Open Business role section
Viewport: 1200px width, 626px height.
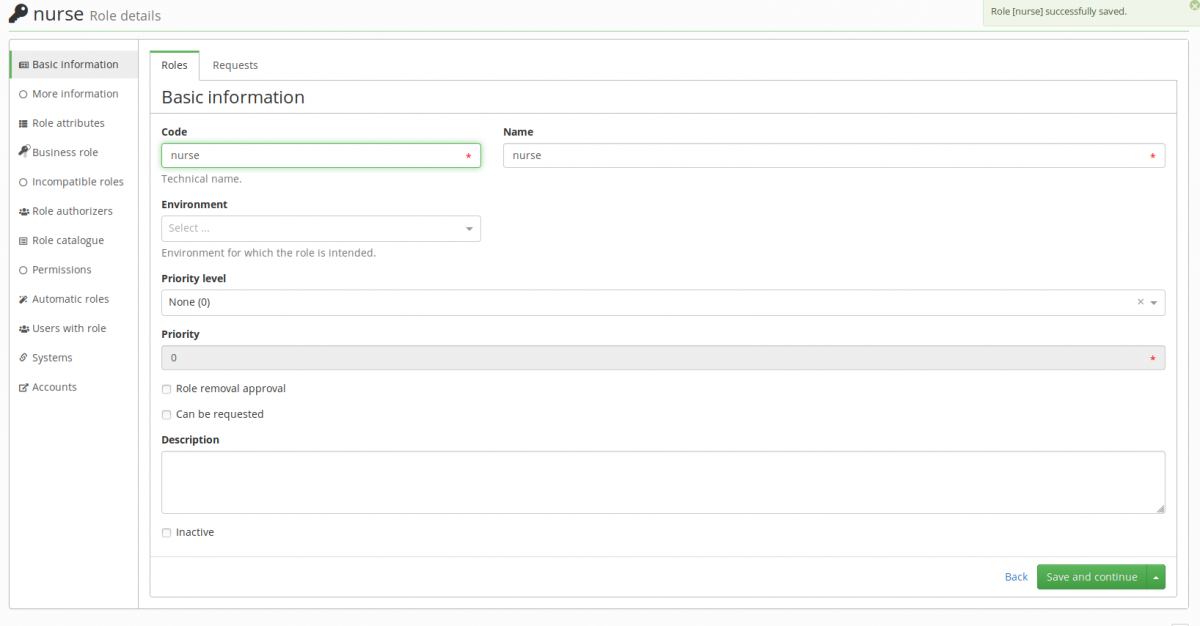pos(74,152)
